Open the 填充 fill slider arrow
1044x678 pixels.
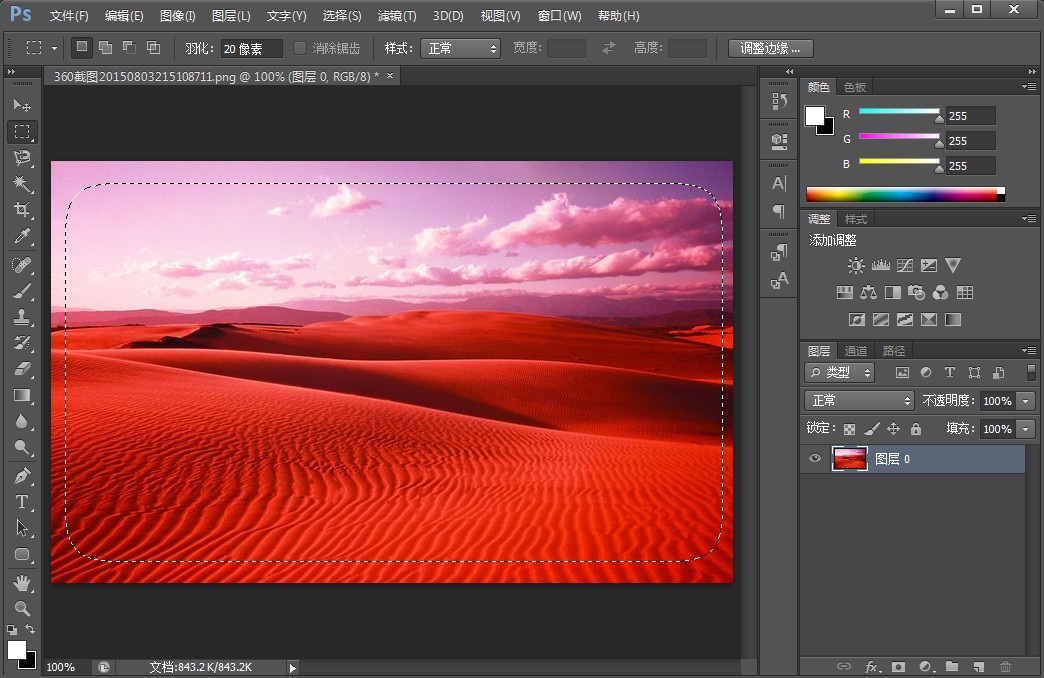pyautogui.click(x=1026, y=429)
